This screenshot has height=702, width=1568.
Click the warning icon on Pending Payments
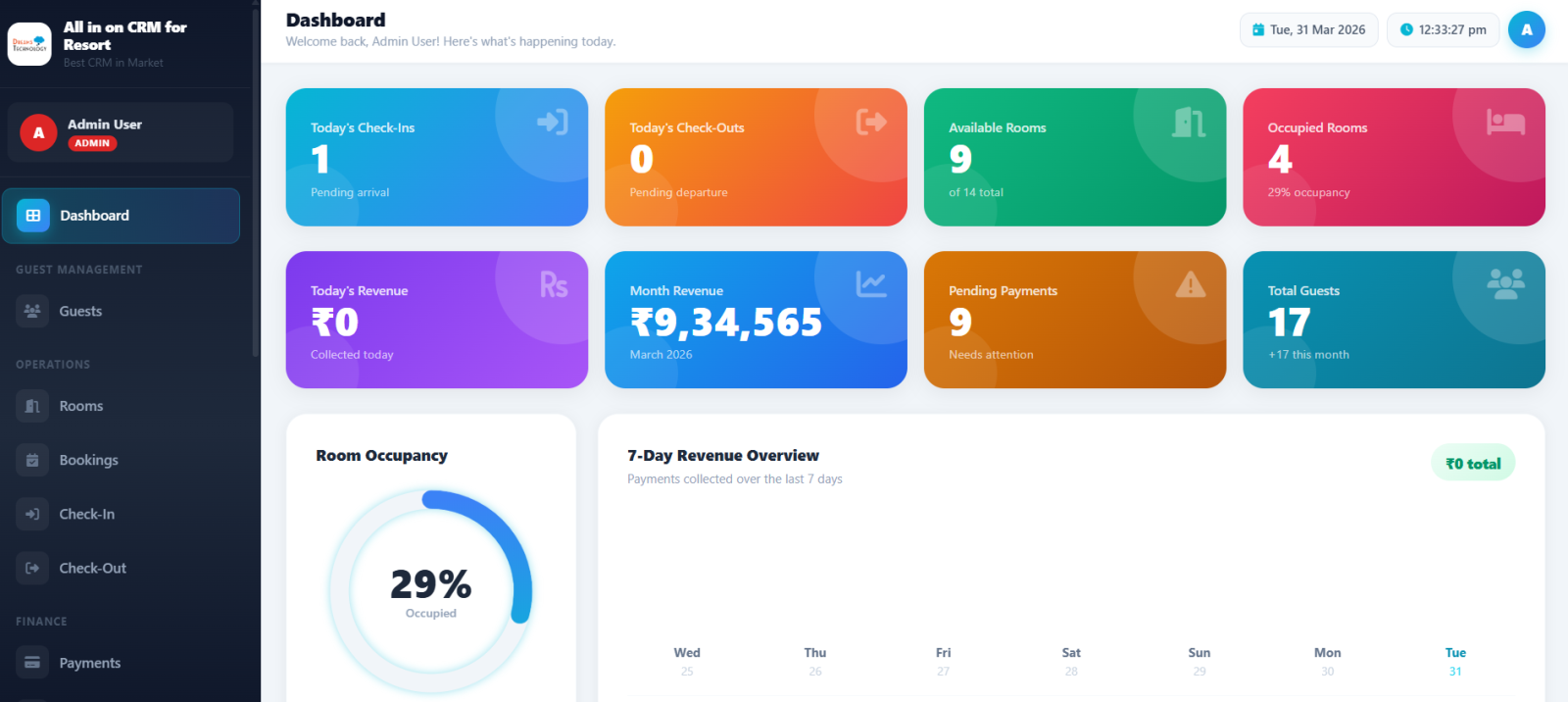click(x=1190, y=284)
